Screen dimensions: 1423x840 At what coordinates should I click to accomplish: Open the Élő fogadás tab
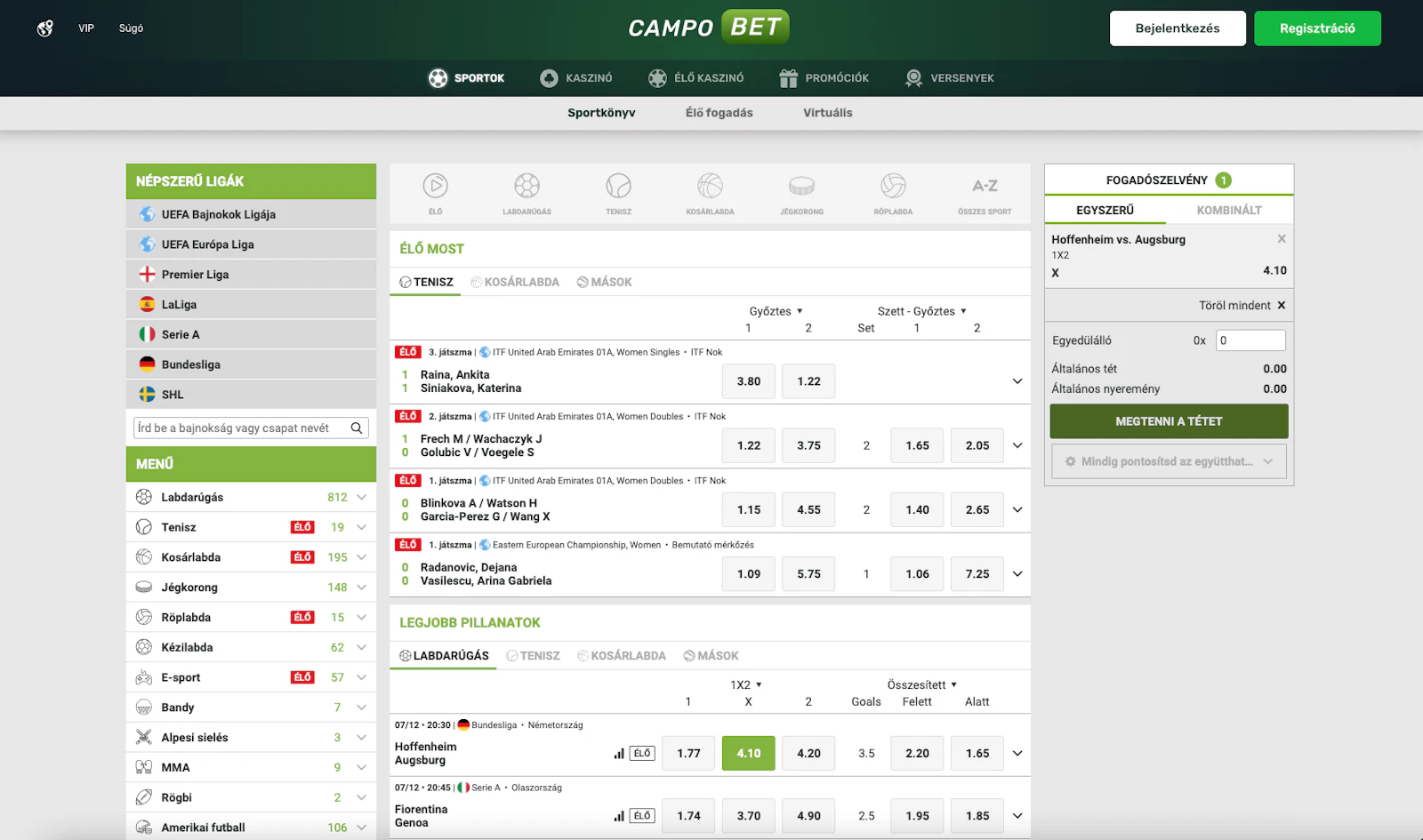719,113
